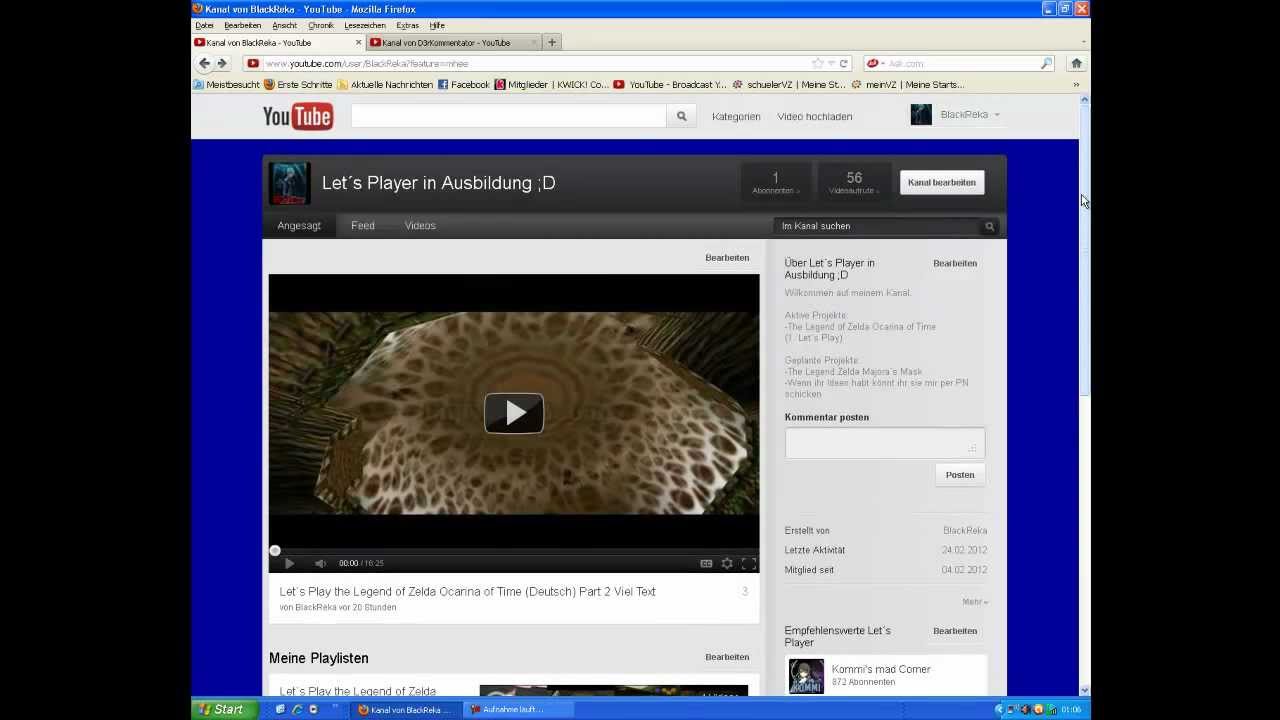Switch the video to fullscreen
Viewport: 1280px width, 720px height.
pyautogui.click(x=748, y=563)
